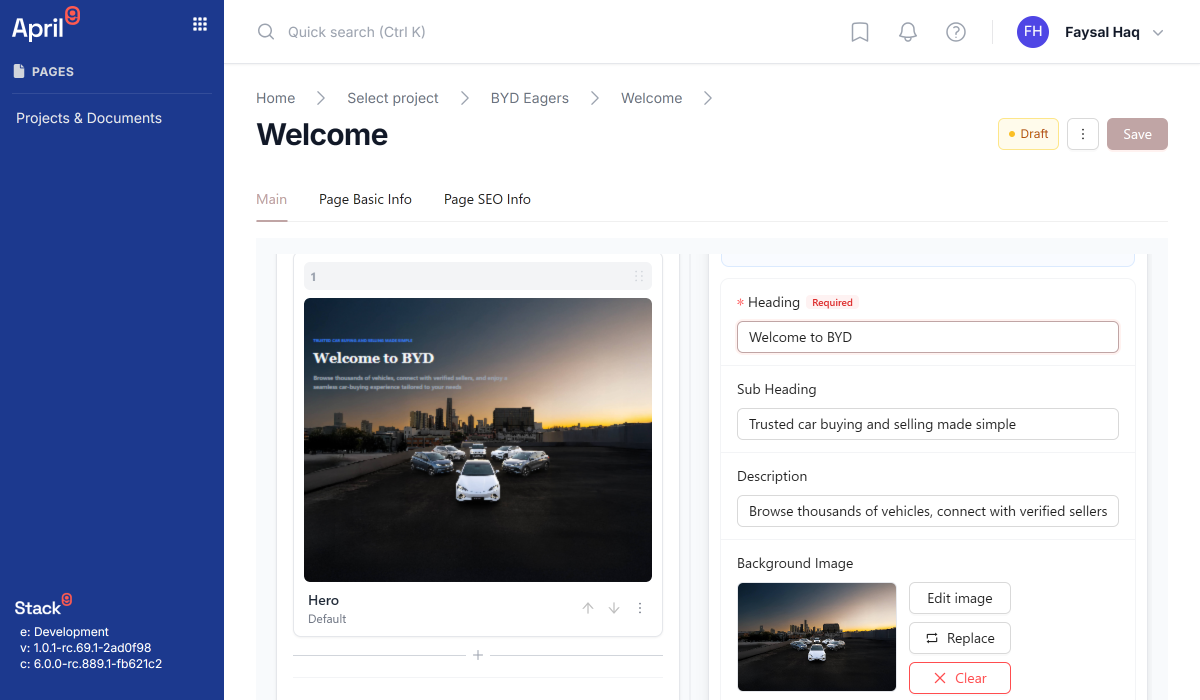Click the Sub Heading input field

pos(928,424)
